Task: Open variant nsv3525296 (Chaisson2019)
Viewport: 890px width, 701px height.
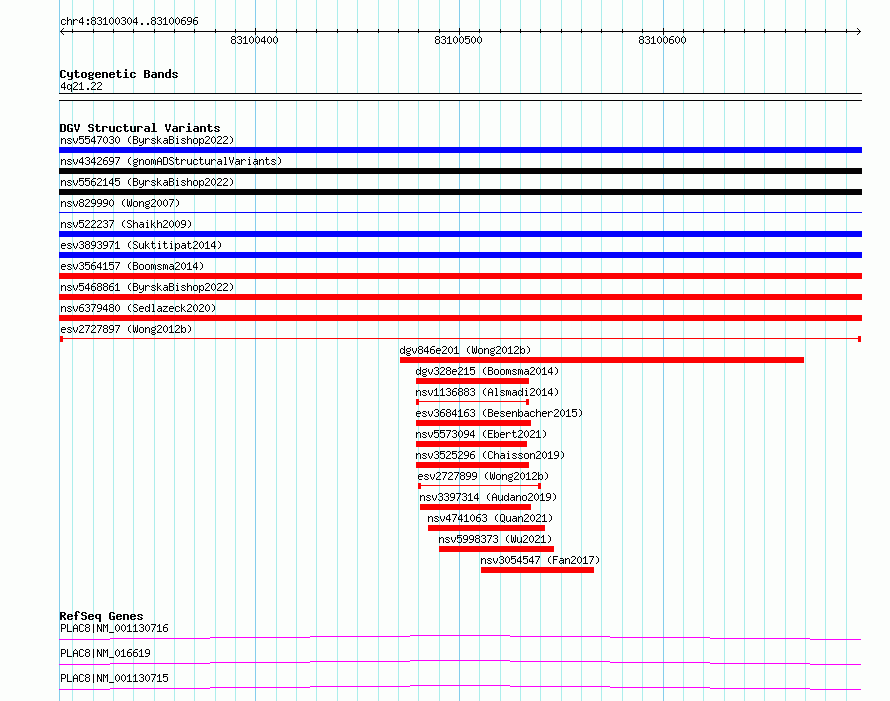Action: click(490, 455)
